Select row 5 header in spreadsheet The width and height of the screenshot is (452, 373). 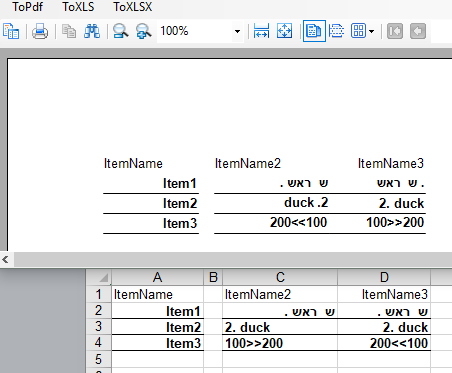click(99, 359)
